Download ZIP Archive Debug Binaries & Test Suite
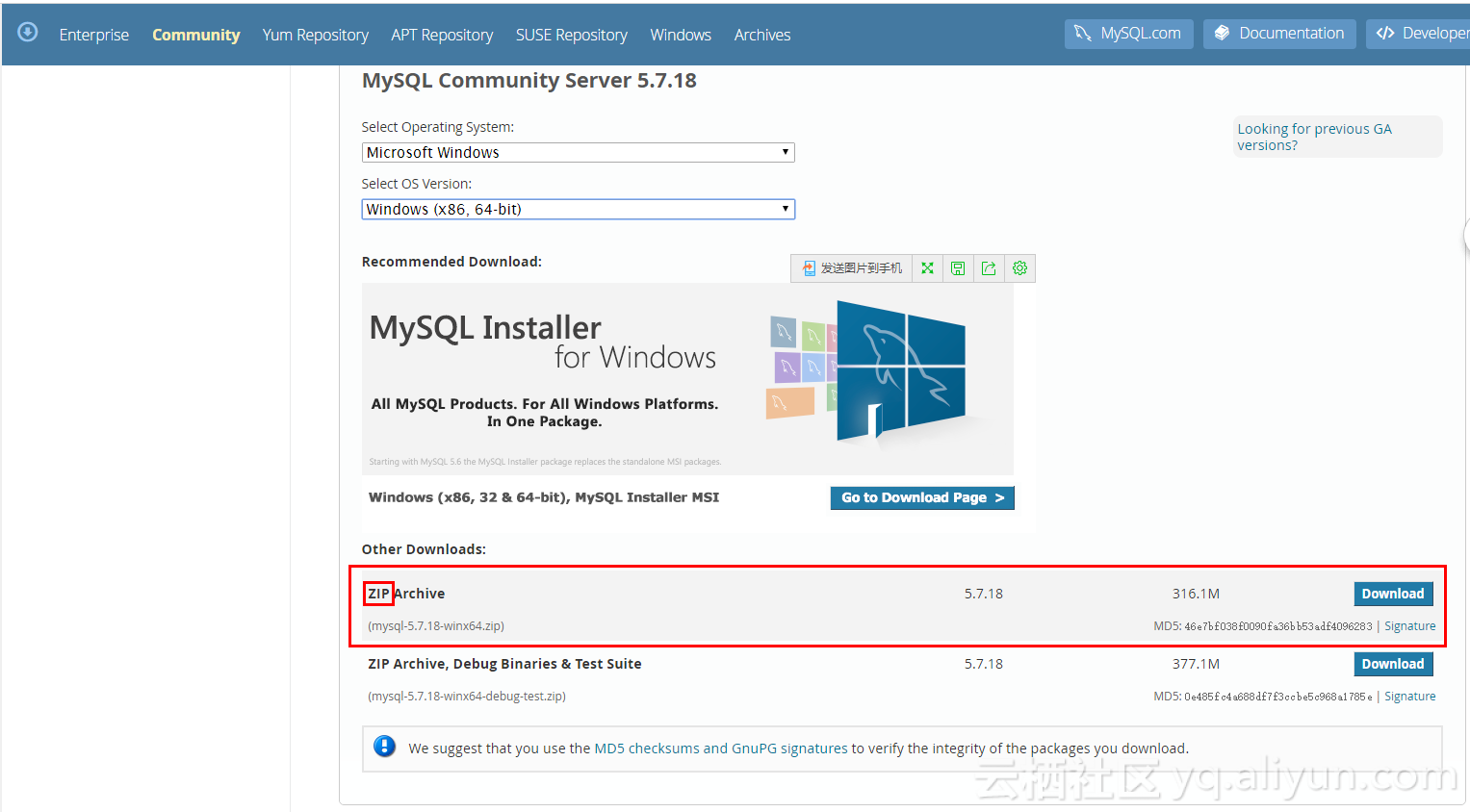Image resolution: width=1470 pixels, height=812 pixels. pyautogui.click(x=1393, y=664)
